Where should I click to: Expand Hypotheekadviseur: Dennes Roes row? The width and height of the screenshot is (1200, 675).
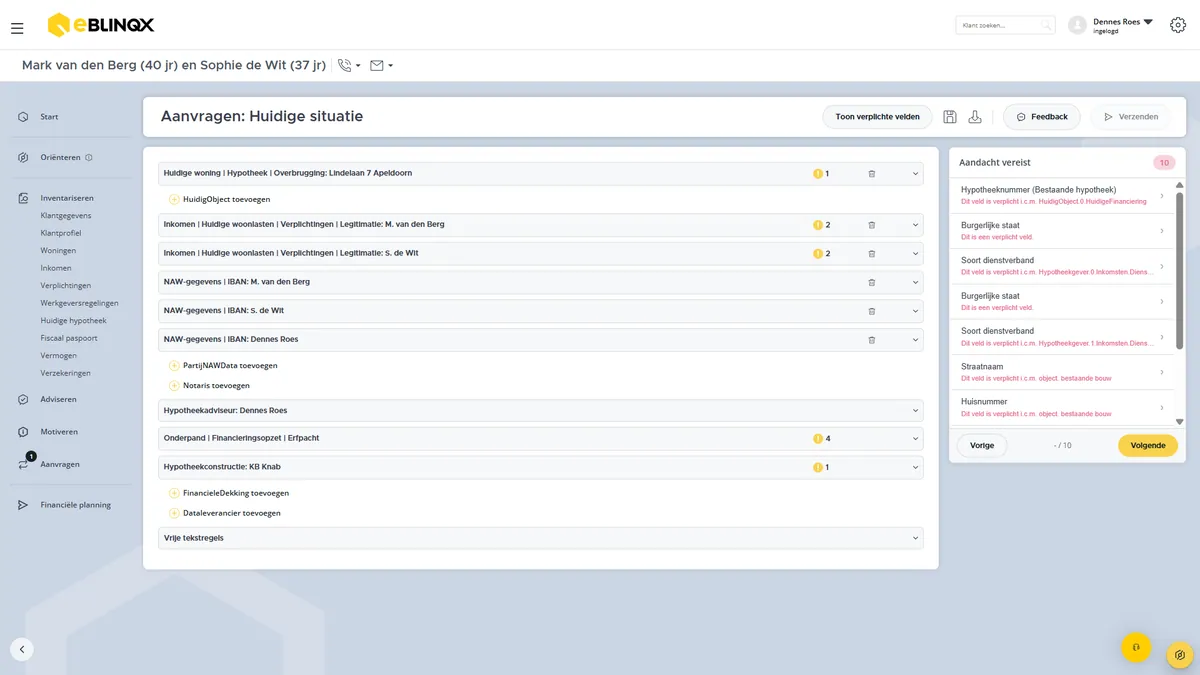915,410
